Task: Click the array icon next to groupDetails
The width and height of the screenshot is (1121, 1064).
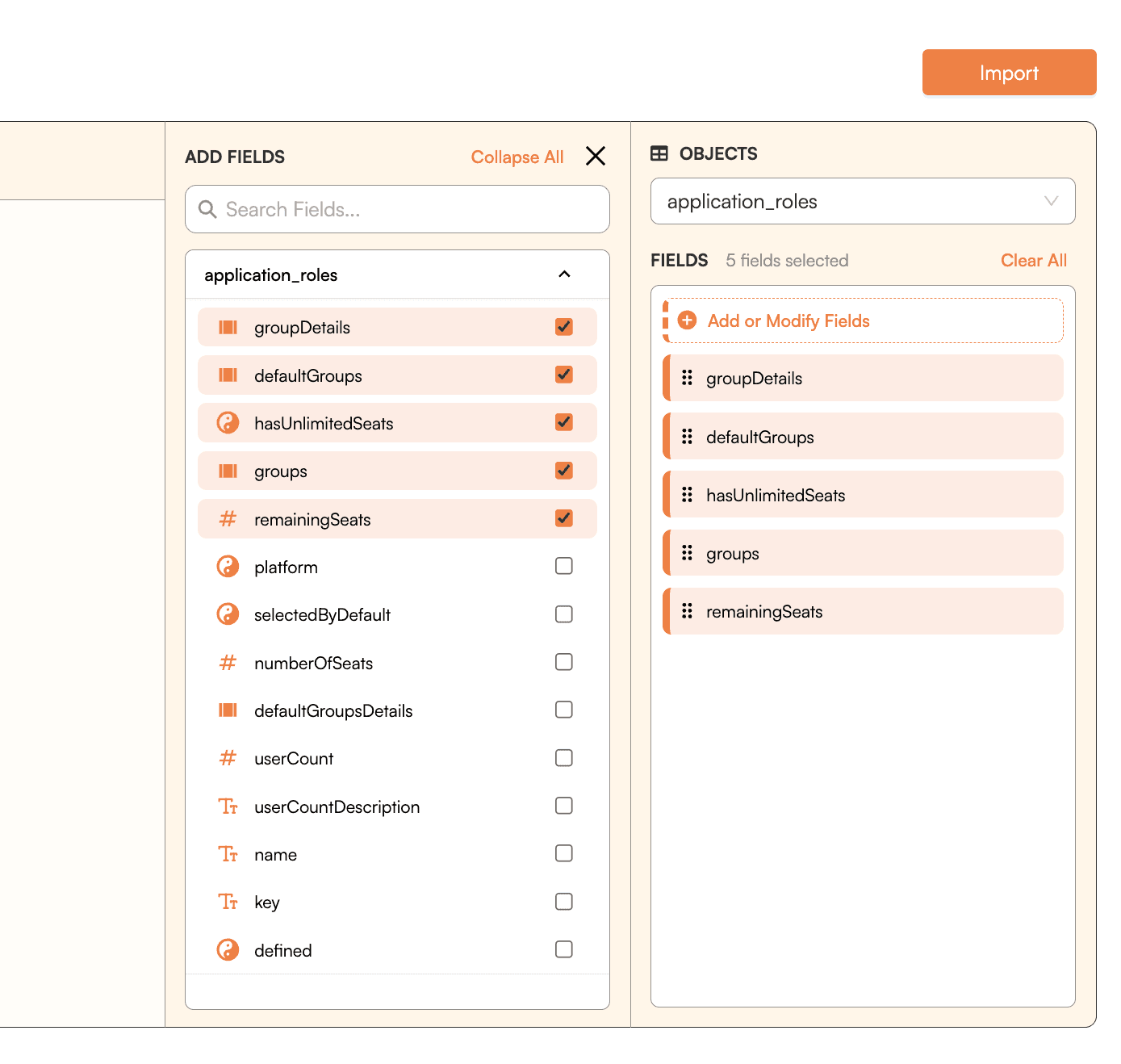Action: click(228, 327)
